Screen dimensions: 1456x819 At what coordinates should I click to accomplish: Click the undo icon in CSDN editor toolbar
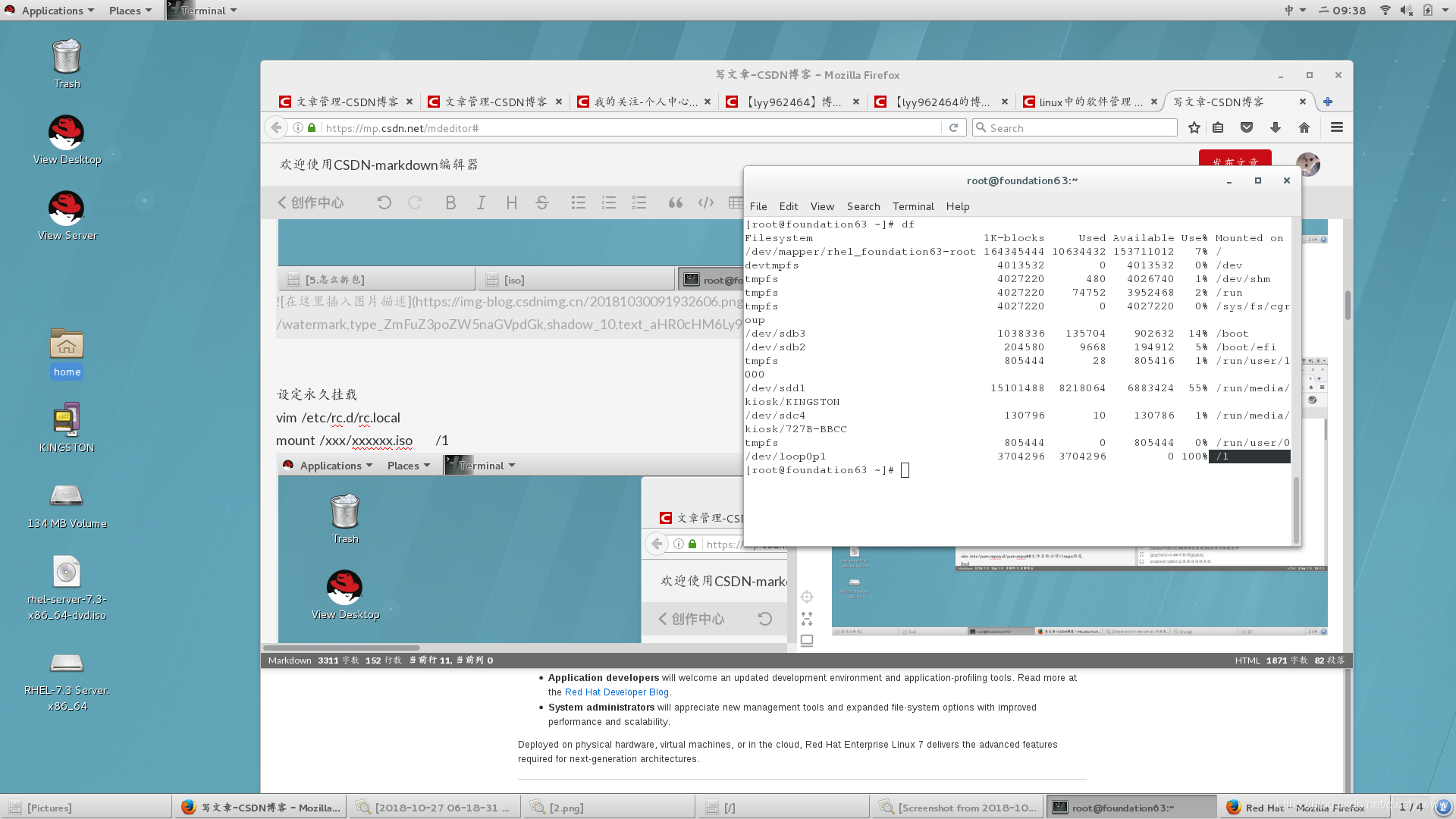[384, 202]
